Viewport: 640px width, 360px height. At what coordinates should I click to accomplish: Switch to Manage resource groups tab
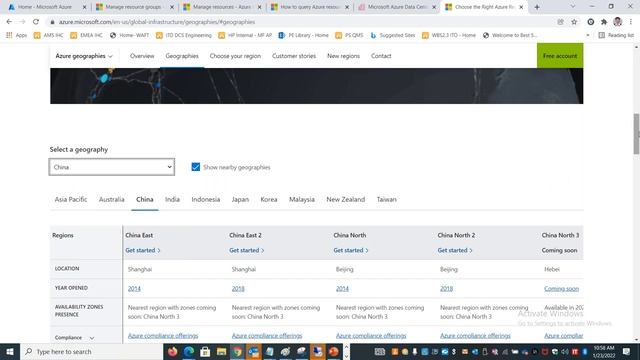134,7
